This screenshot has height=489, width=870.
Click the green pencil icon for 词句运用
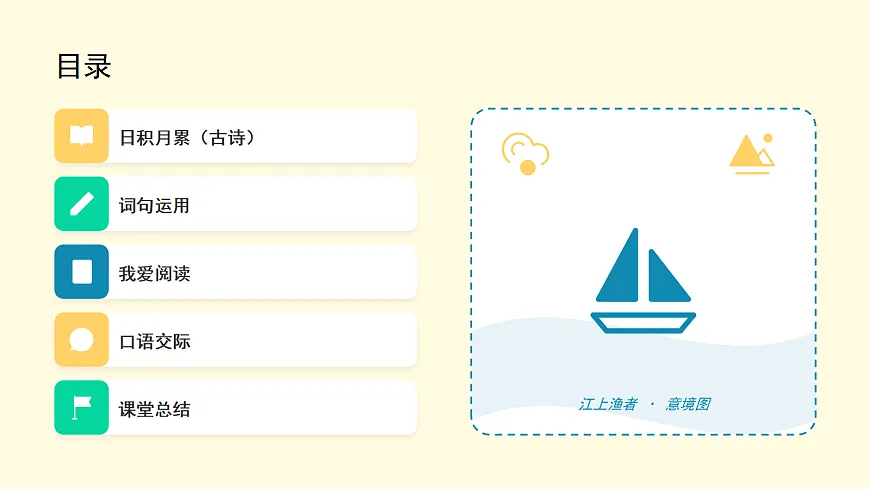pos(81,204)
